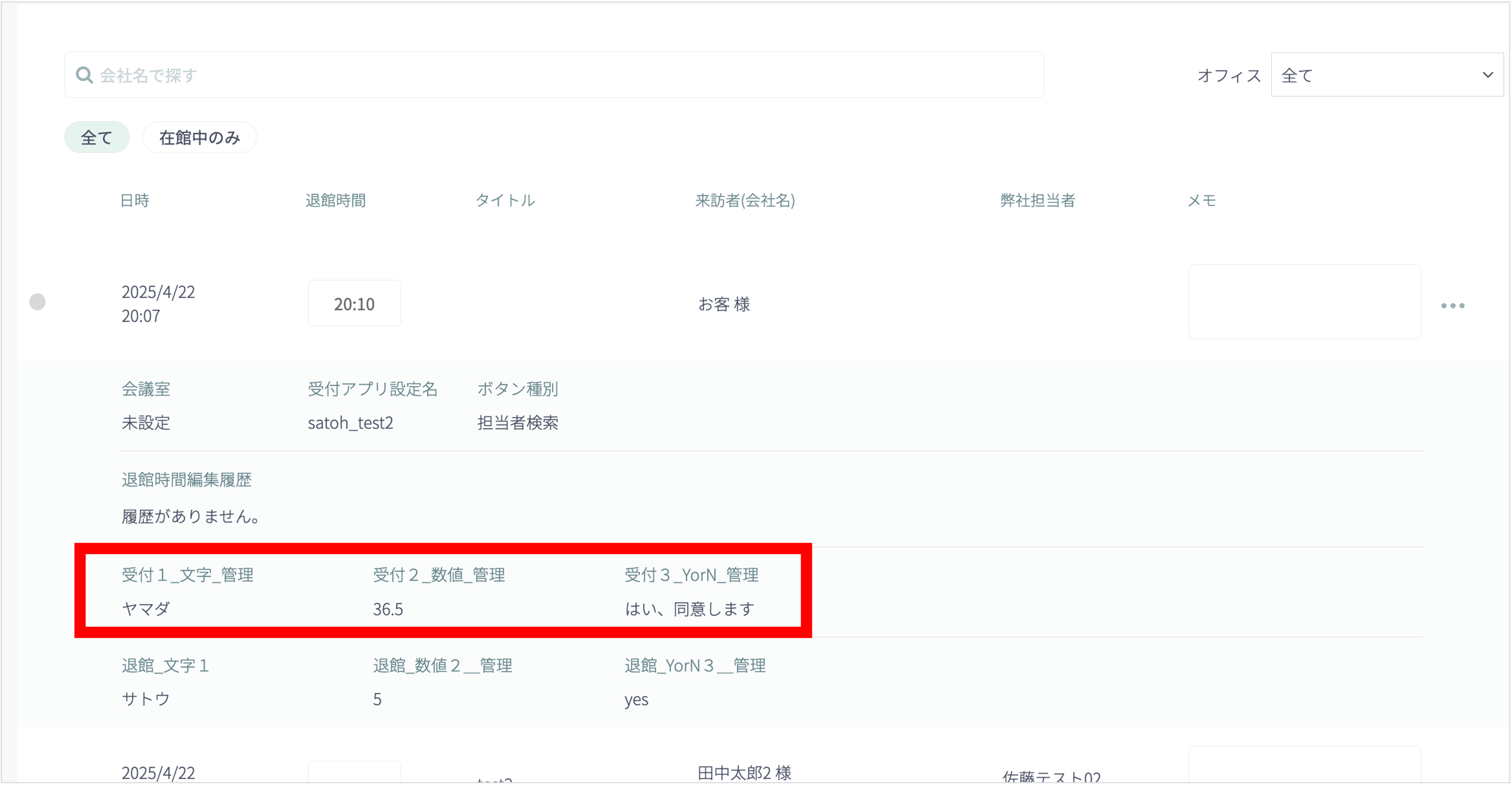The height and width of the screenshot is (786, 1512).
Task: Click the yes value under 退館_YorN３
Action: [636, 700]
